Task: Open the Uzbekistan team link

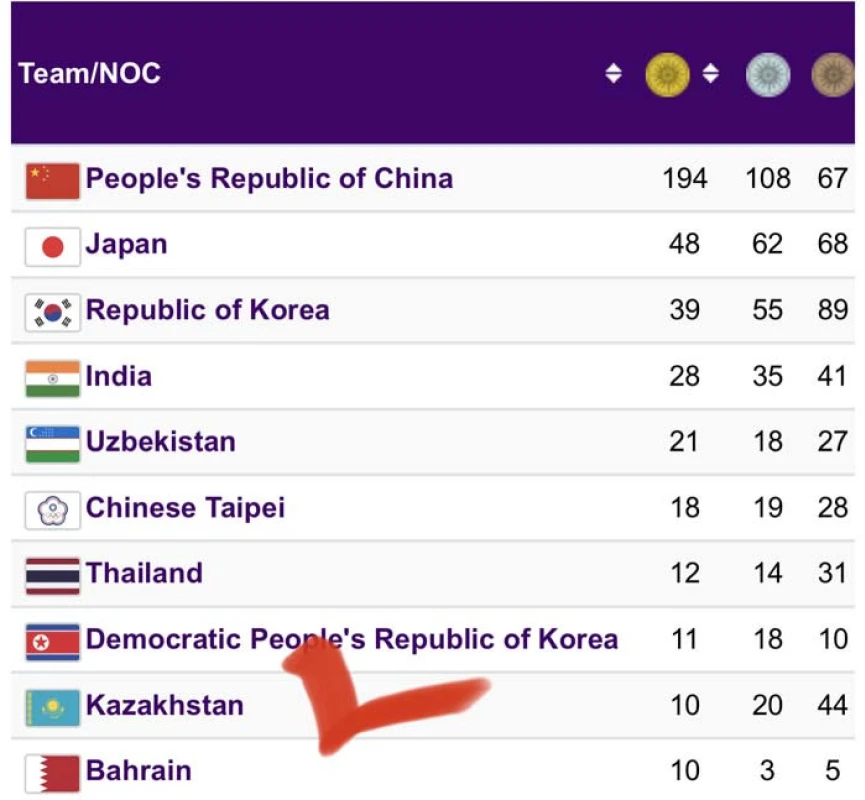Action: [x=160, y=442]
